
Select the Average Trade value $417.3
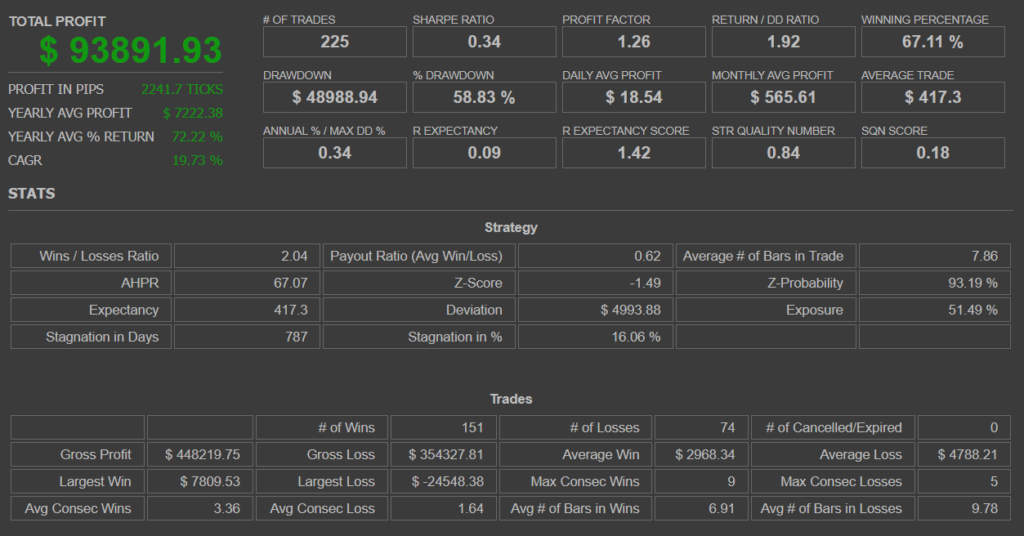(933, 97)
